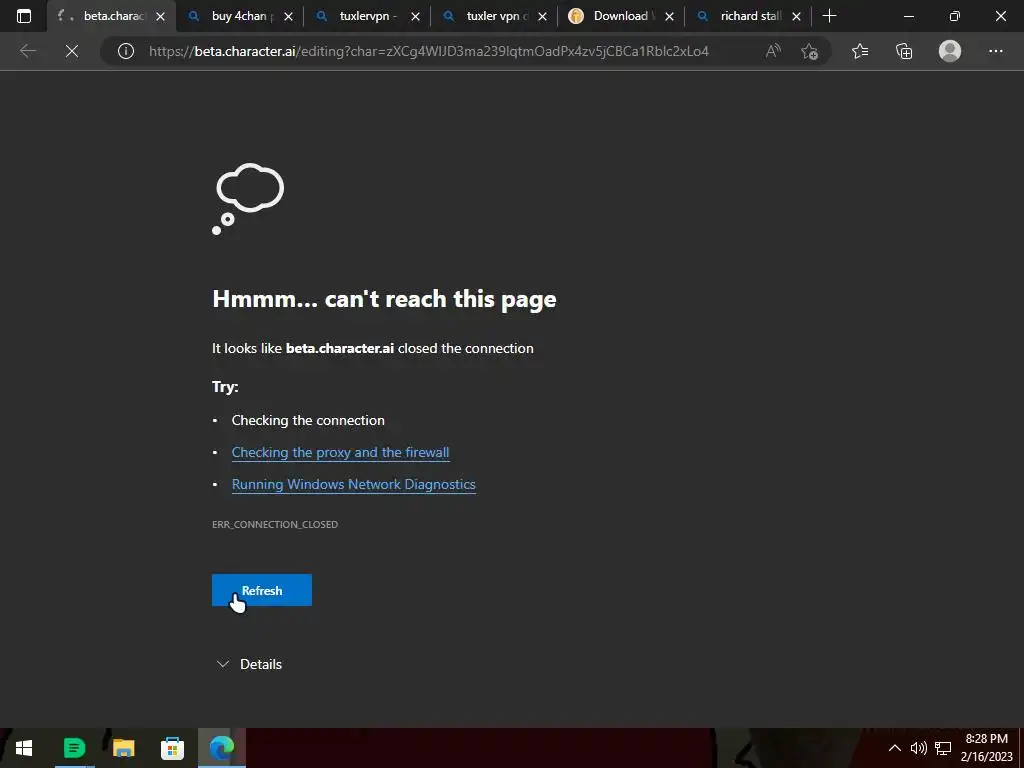Close the tuxlervpn tab
The width and height of the screenshot is (1024, 768).
point(415,17)
